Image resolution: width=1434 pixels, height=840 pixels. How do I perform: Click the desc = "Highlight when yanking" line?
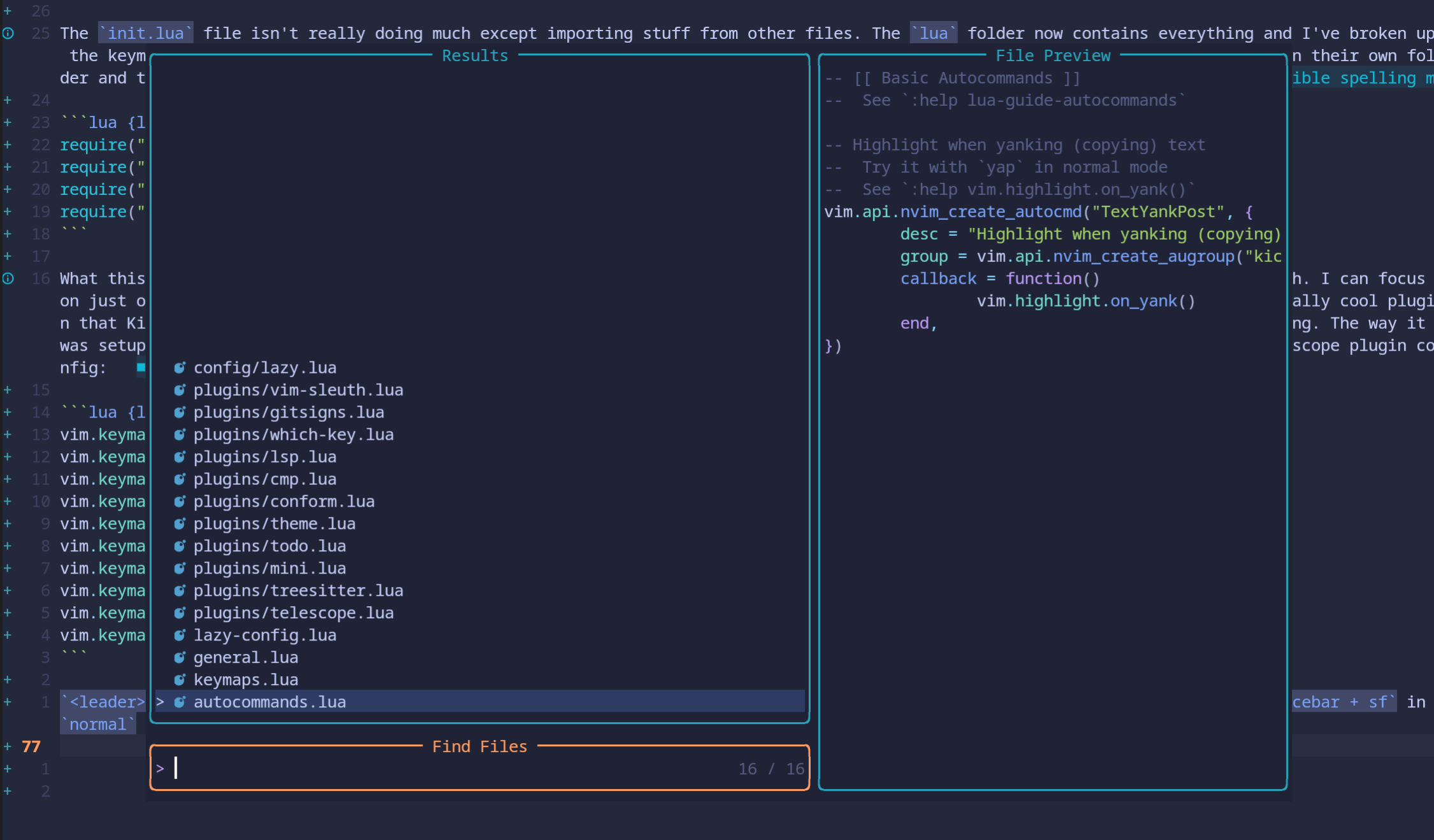(1090, 234)
